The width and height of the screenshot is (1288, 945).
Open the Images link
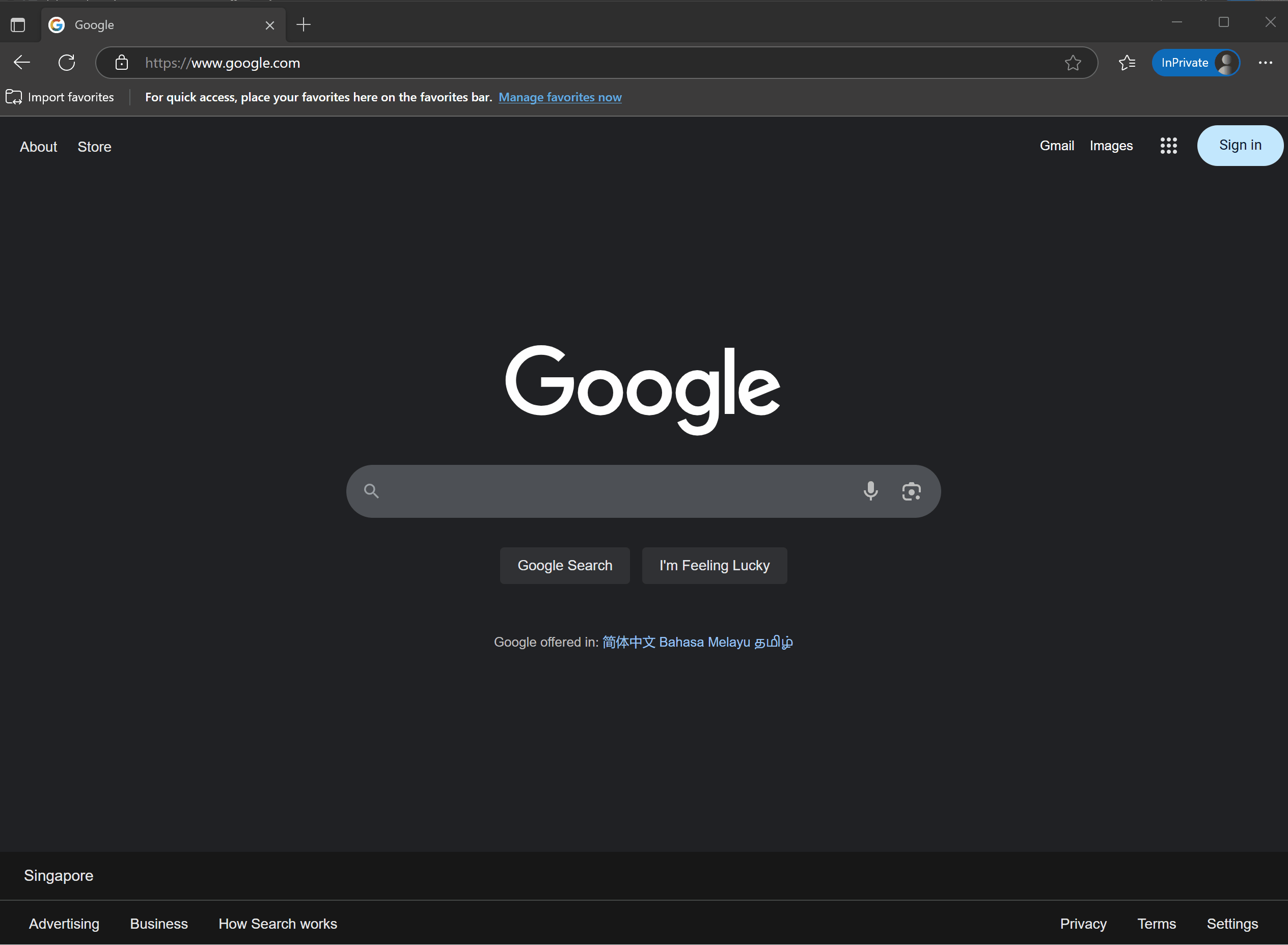[x=1111, y=146]
